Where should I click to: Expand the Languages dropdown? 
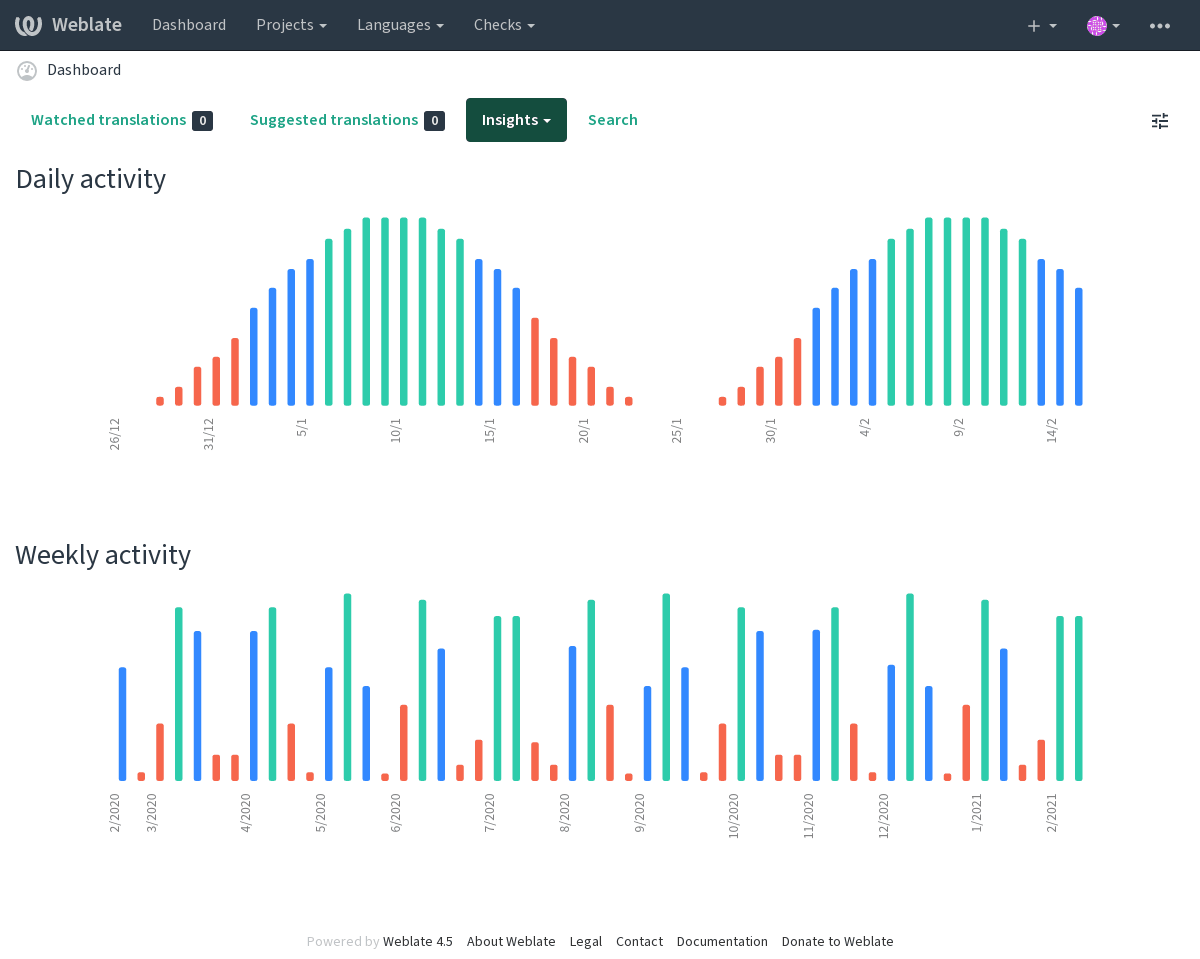pos(400,25)
